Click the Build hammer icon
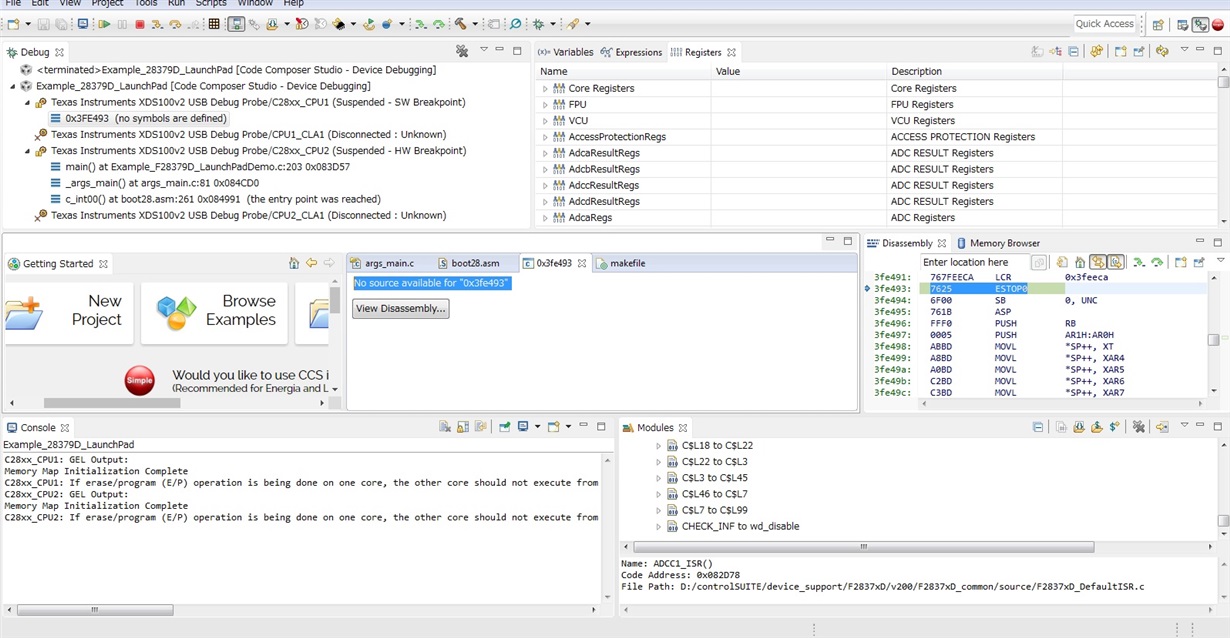 [460, 24]
